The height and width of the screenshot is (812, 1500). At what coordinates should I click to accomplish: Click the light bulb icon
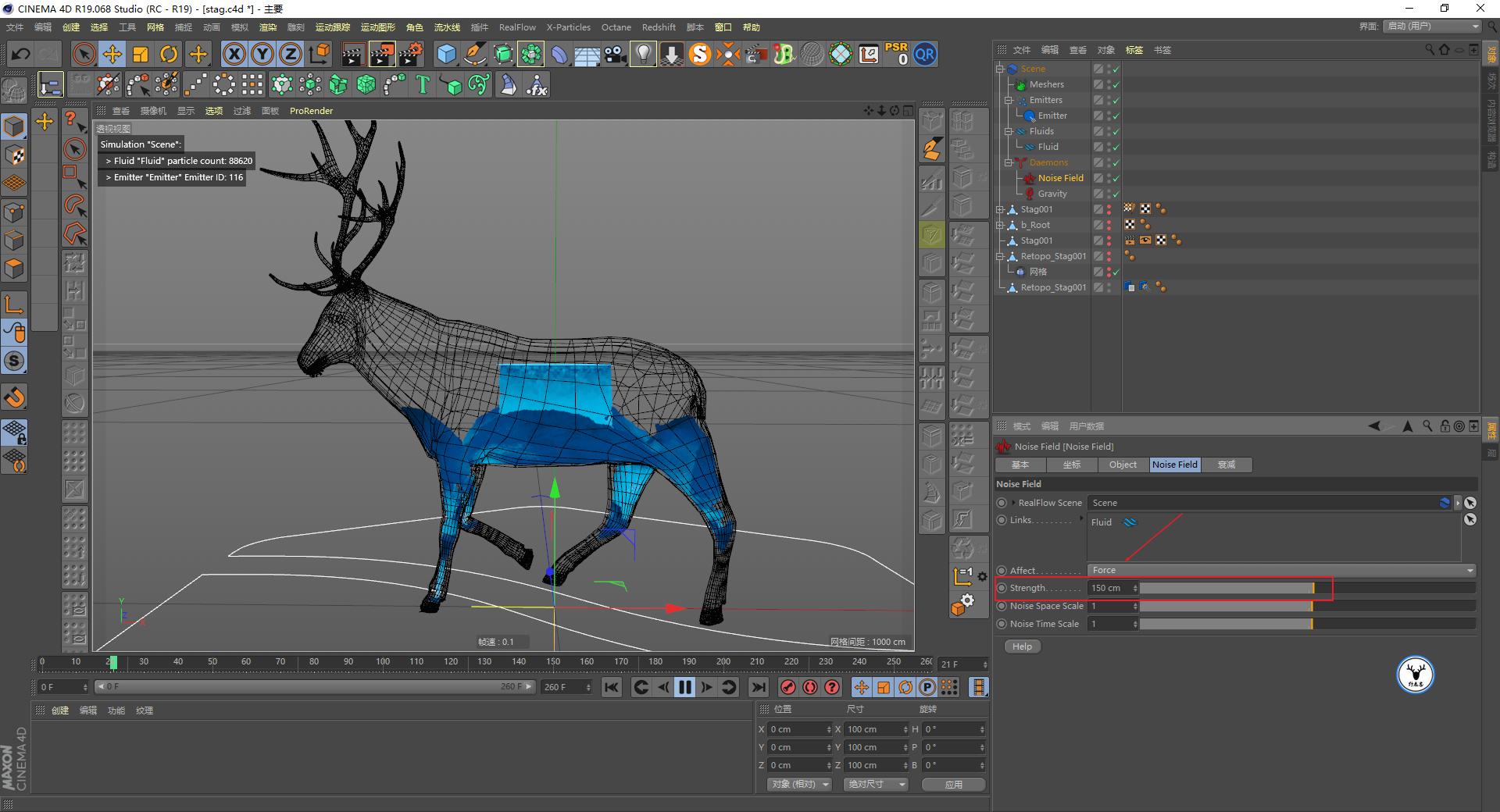(643, 54)
